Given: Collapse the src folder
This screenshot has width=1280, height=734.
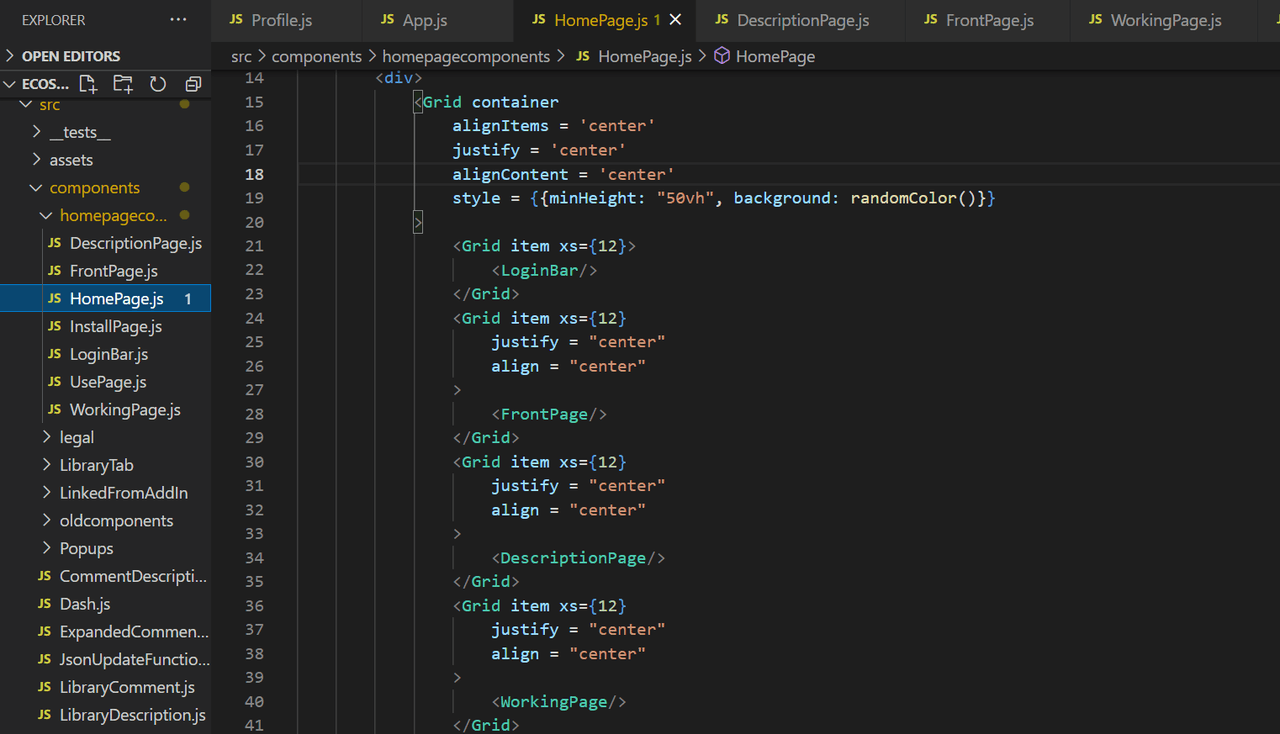Looking at the screenshot, I should point(27,104).
